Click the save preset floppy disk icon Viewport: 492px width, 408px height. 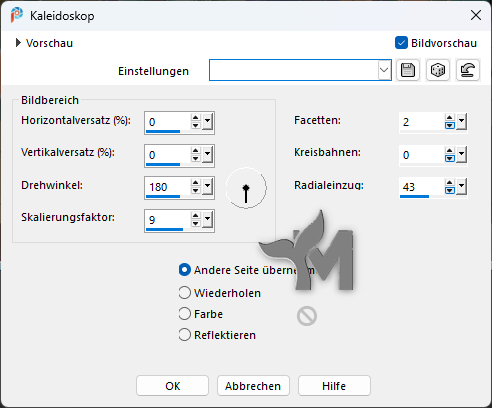(408, 70)
